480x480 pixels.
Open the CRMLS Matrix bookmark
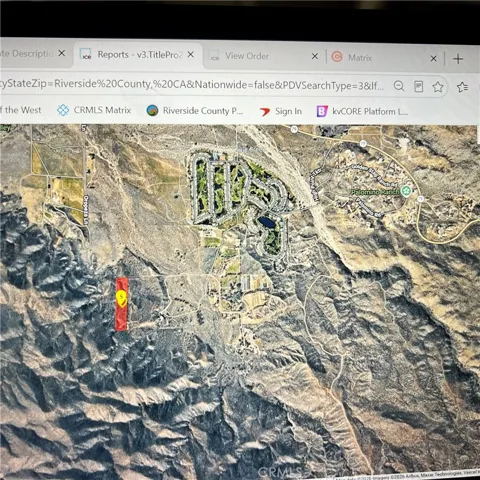click(x=94, y=110)
